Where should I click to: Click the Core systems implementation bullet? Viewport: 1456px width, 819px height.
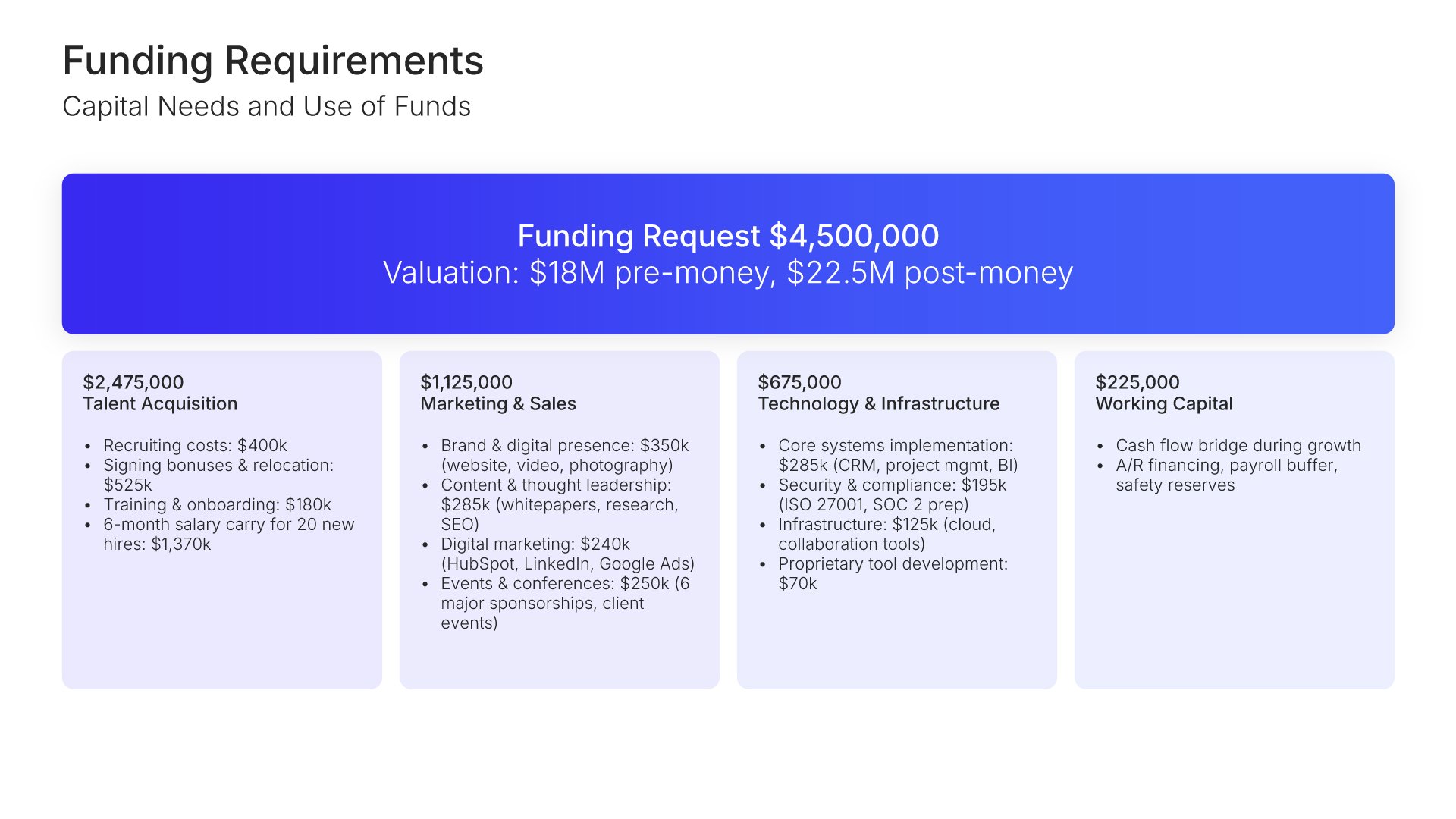point(898,455)
